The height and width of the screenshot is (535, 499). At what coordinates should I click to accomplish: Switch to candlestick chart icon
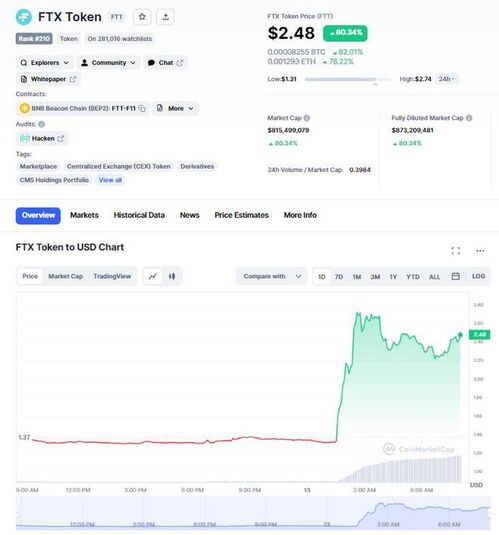(x=172, y=276)
